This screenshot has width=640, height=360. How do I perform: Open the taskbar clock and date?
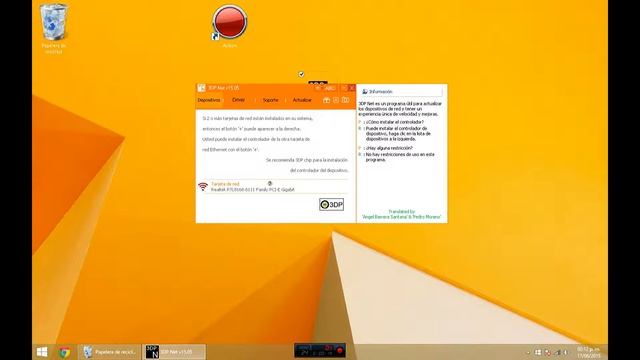pyautogui.click(x=589, y=352)
